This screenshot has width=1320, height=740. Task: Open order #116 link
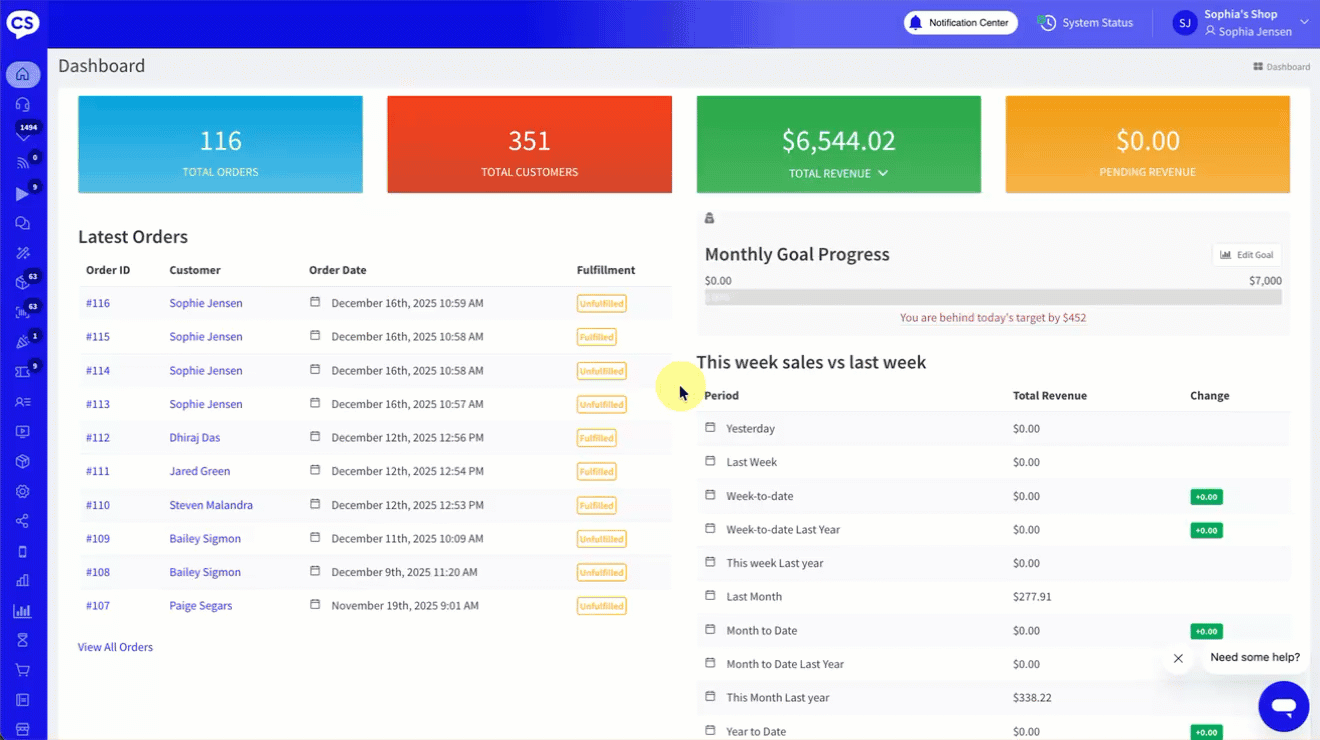pyautogui.click(x=98, y=303)
